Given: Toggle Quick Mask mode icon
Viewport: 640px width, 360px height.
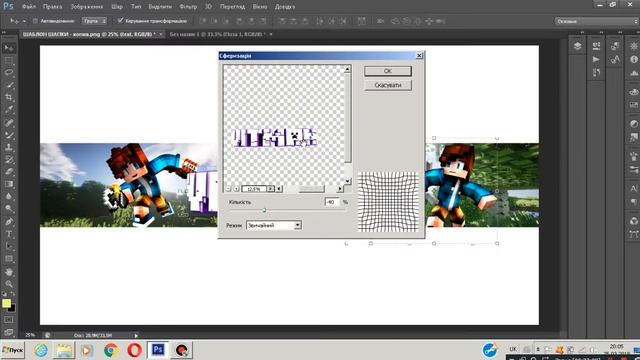Looking at the screenshot, I should point(9,320).
